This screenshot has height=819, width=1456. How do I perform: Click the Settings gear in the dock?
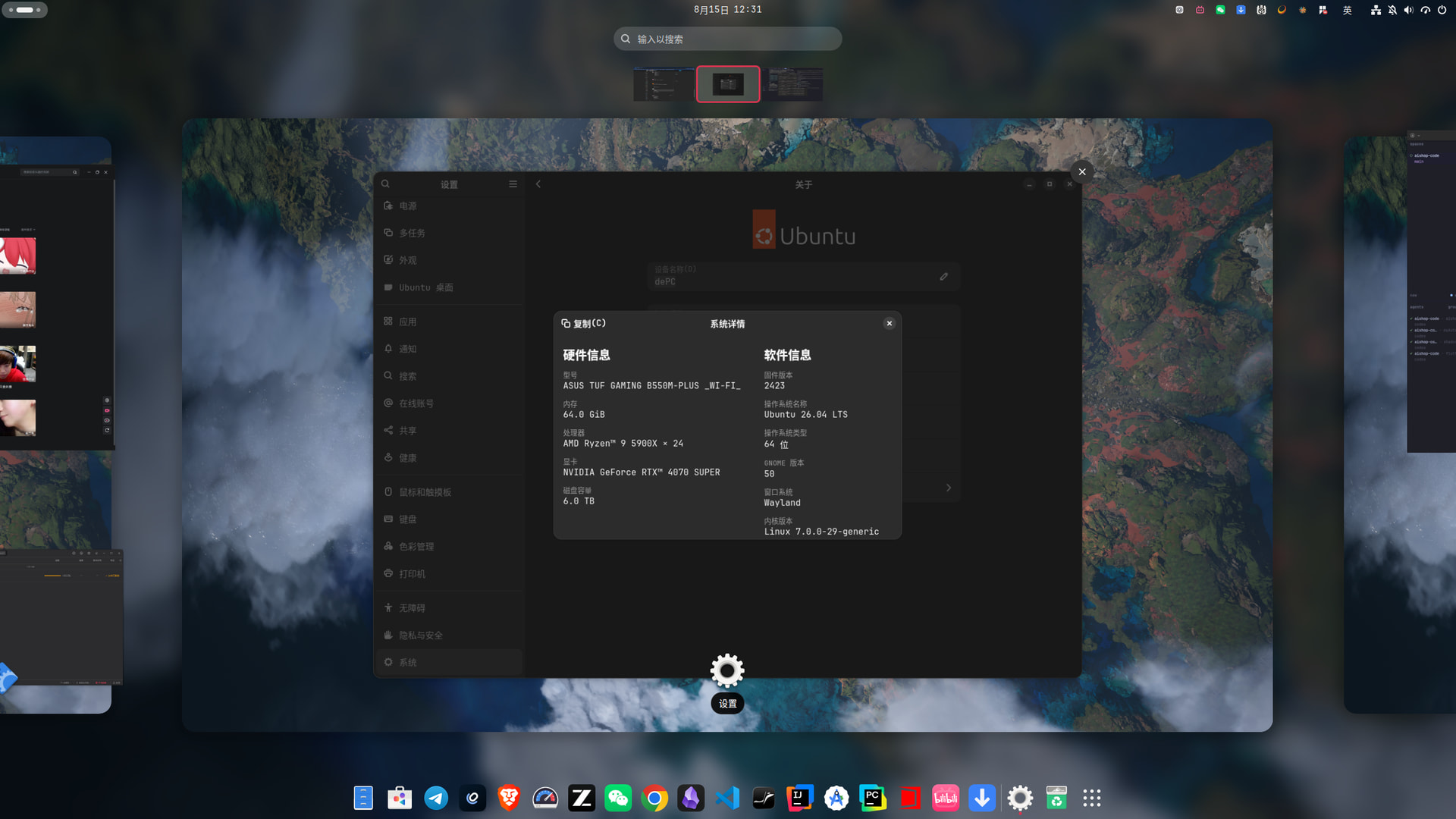[x=1020, y=798]
